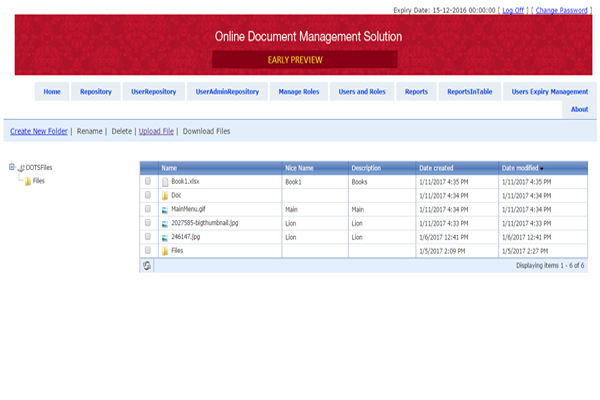Screen dimensions: 600x400
Task: Click the Upload File link
Action: click(156, 131)
